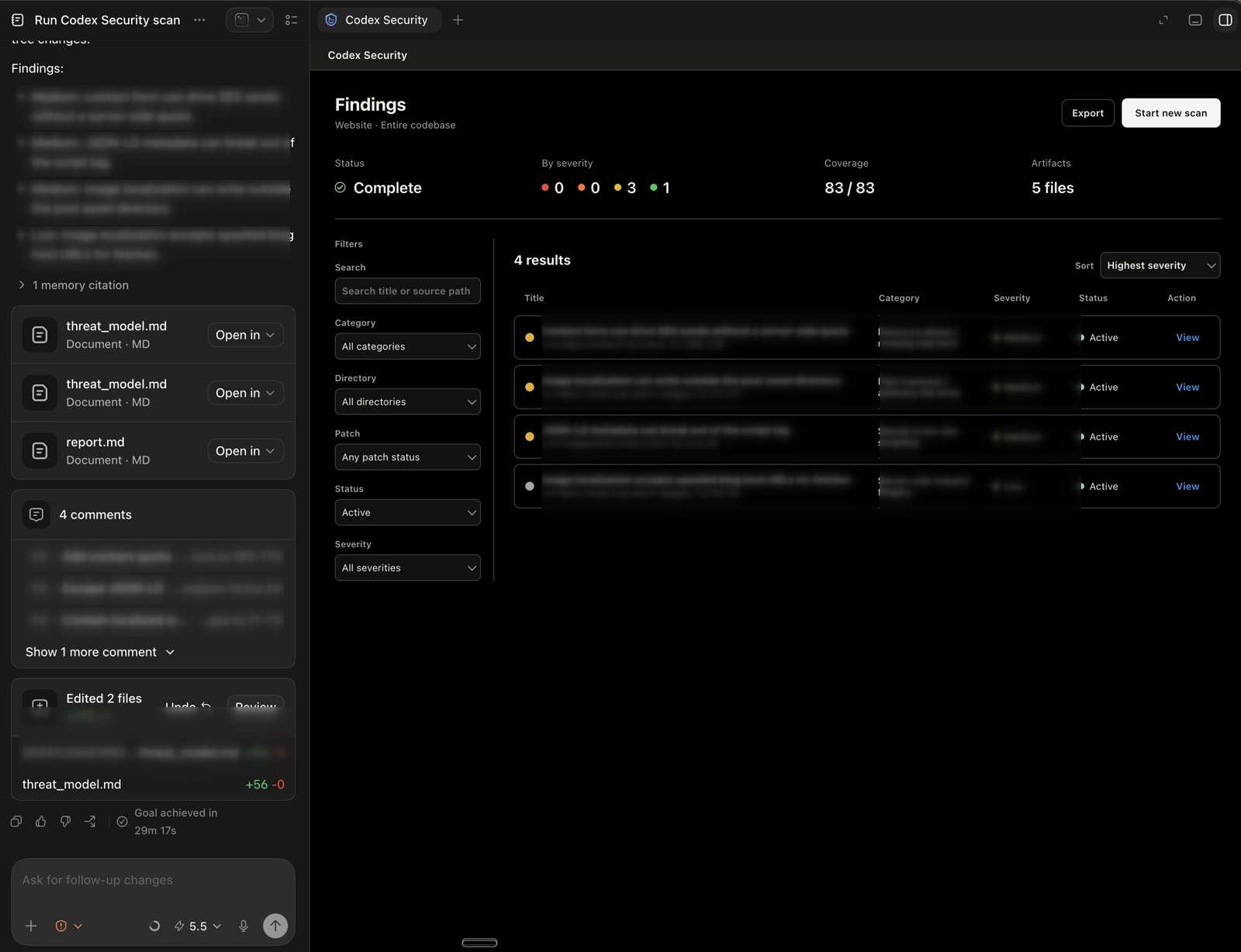Toggle the task list icon in header
The height and width of the screenshot is (952, 1241).
pyautogui.click(x=292, y=20)
